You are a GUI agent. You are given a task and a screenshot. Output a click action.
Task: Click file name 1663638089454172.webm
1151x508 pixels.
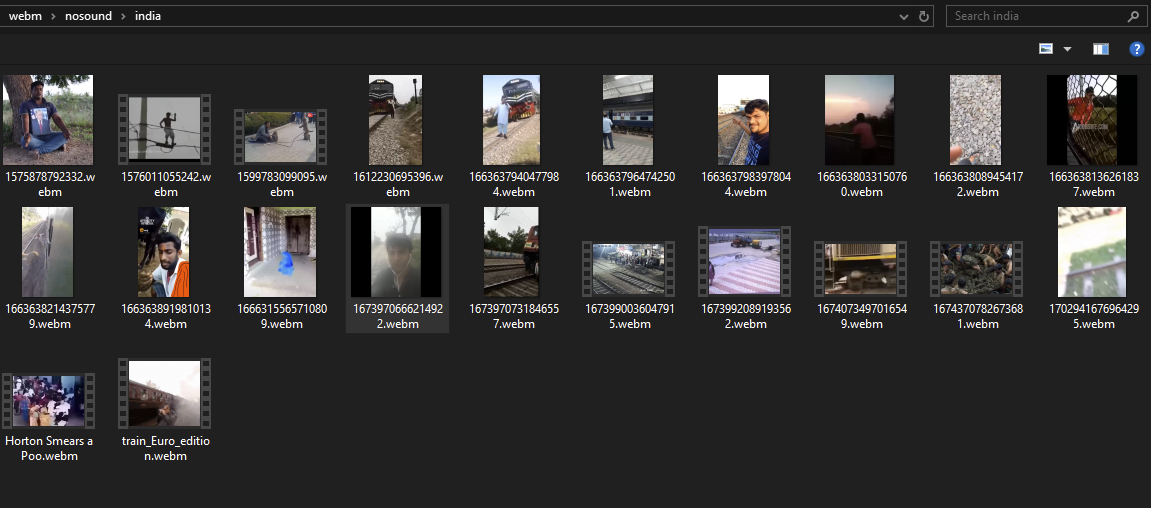tap(976, 185)
